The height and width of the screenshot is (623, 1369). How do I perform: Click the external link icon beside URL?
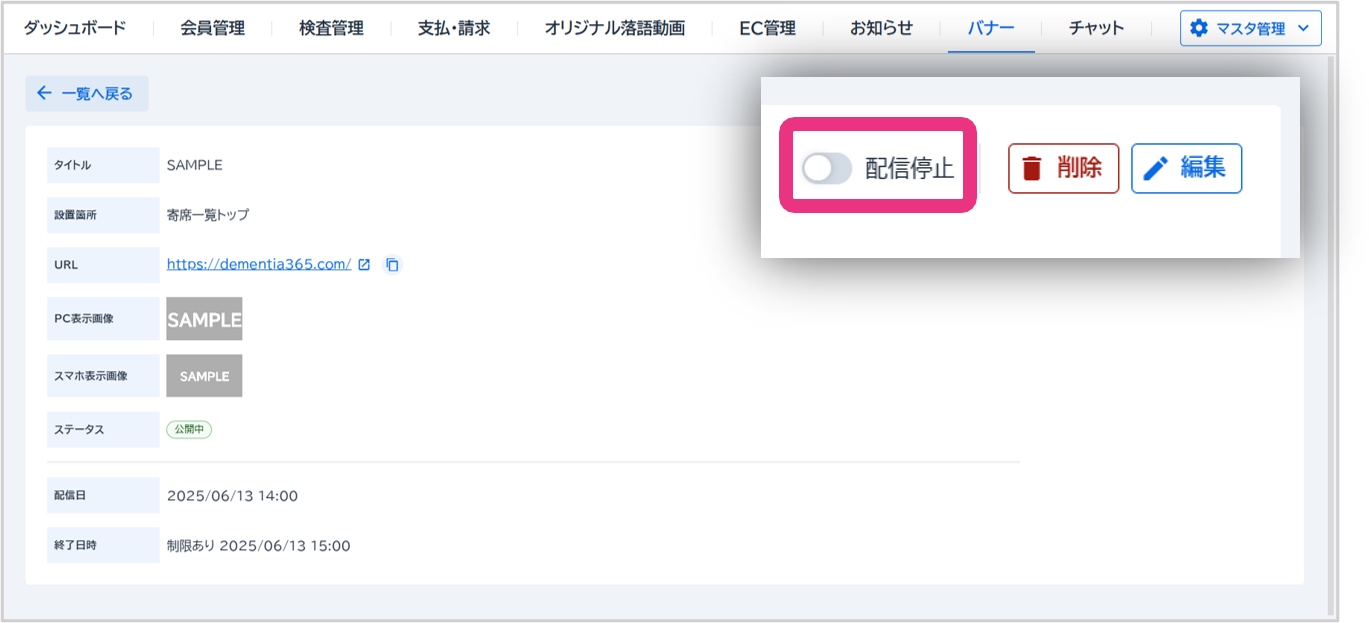[364, 265]
